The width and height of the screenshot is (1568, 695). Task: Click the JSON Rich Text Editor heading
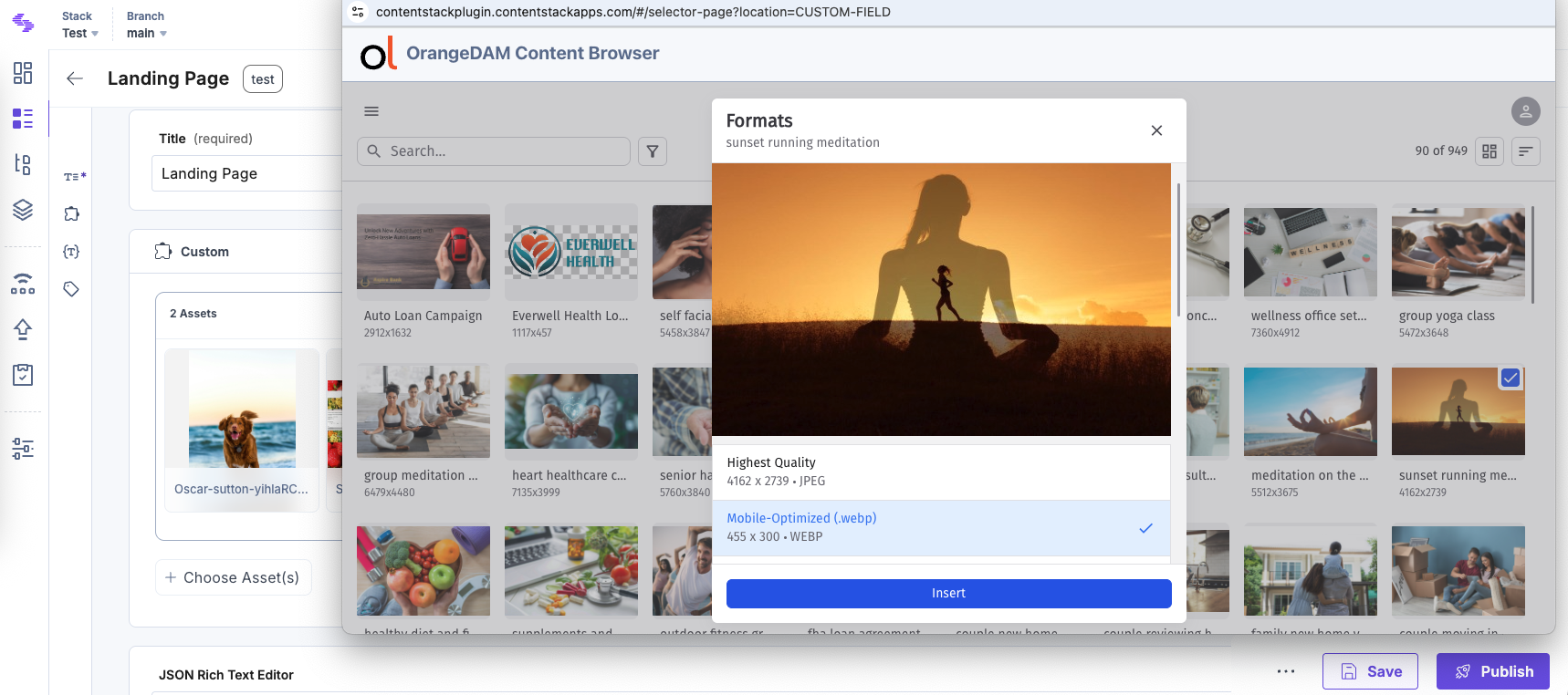(x=226, y=675)
